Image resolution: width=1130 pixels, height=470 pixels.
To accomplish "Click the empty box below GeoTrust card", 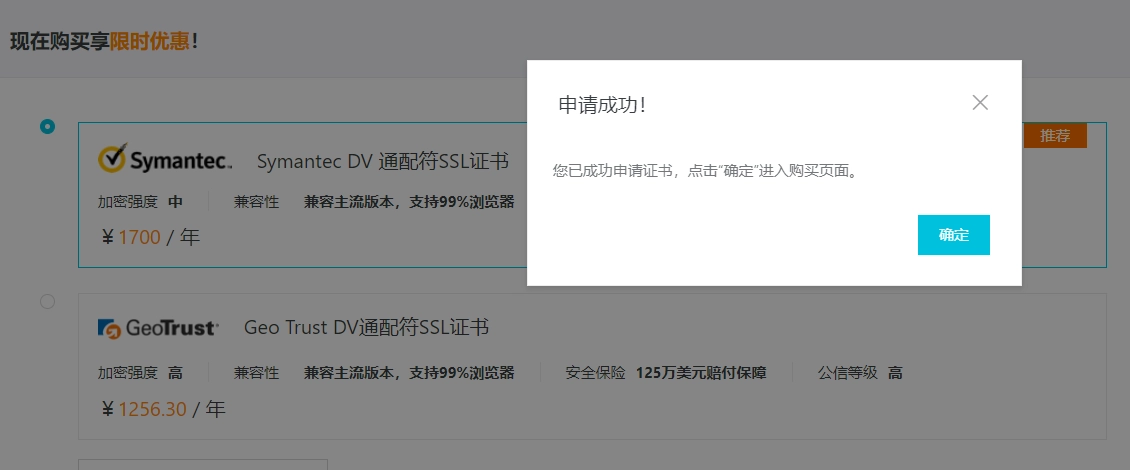I will pos(203,464).
